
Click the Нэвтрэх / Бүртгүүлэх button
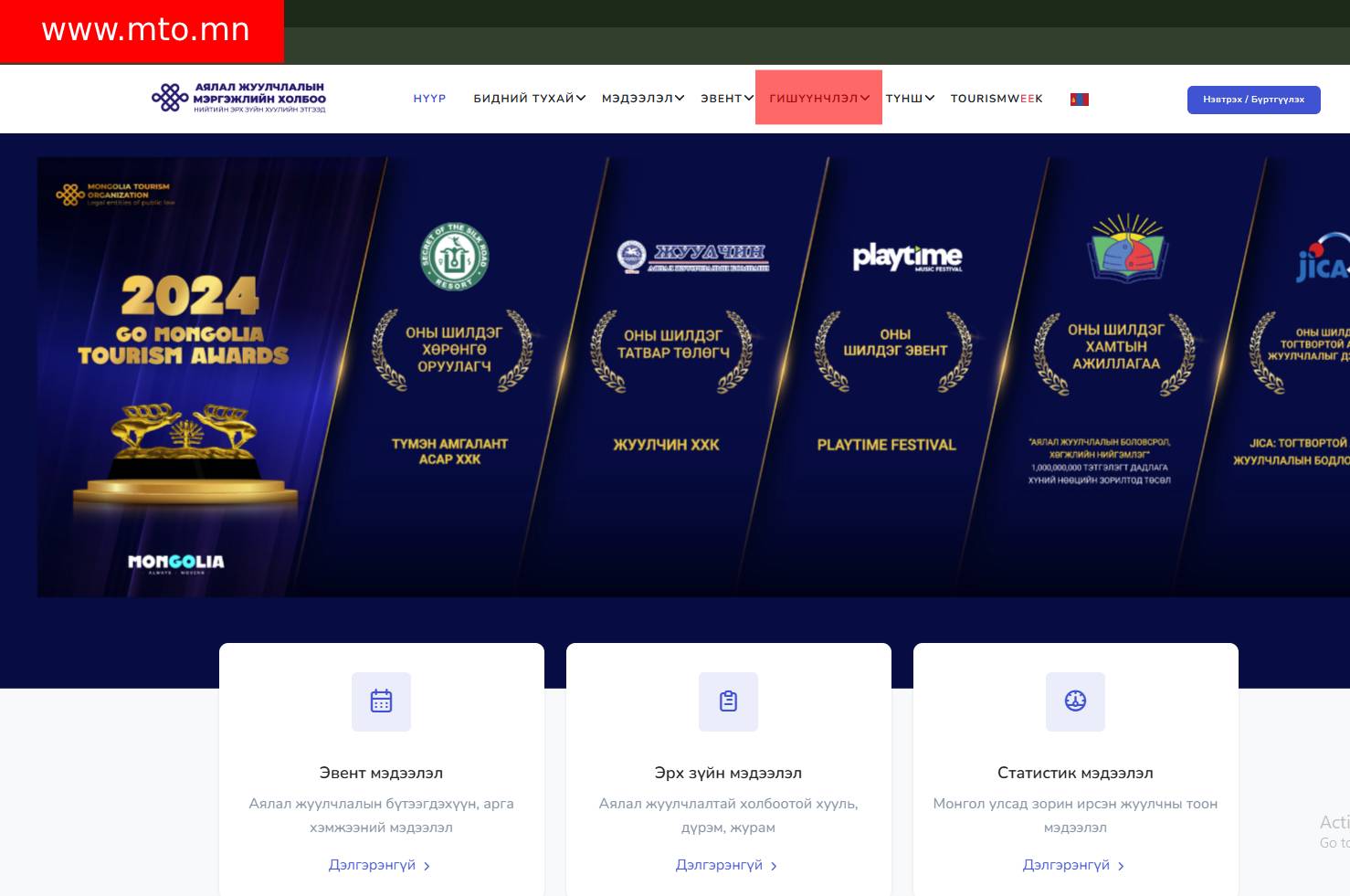tap(1254, 100)
